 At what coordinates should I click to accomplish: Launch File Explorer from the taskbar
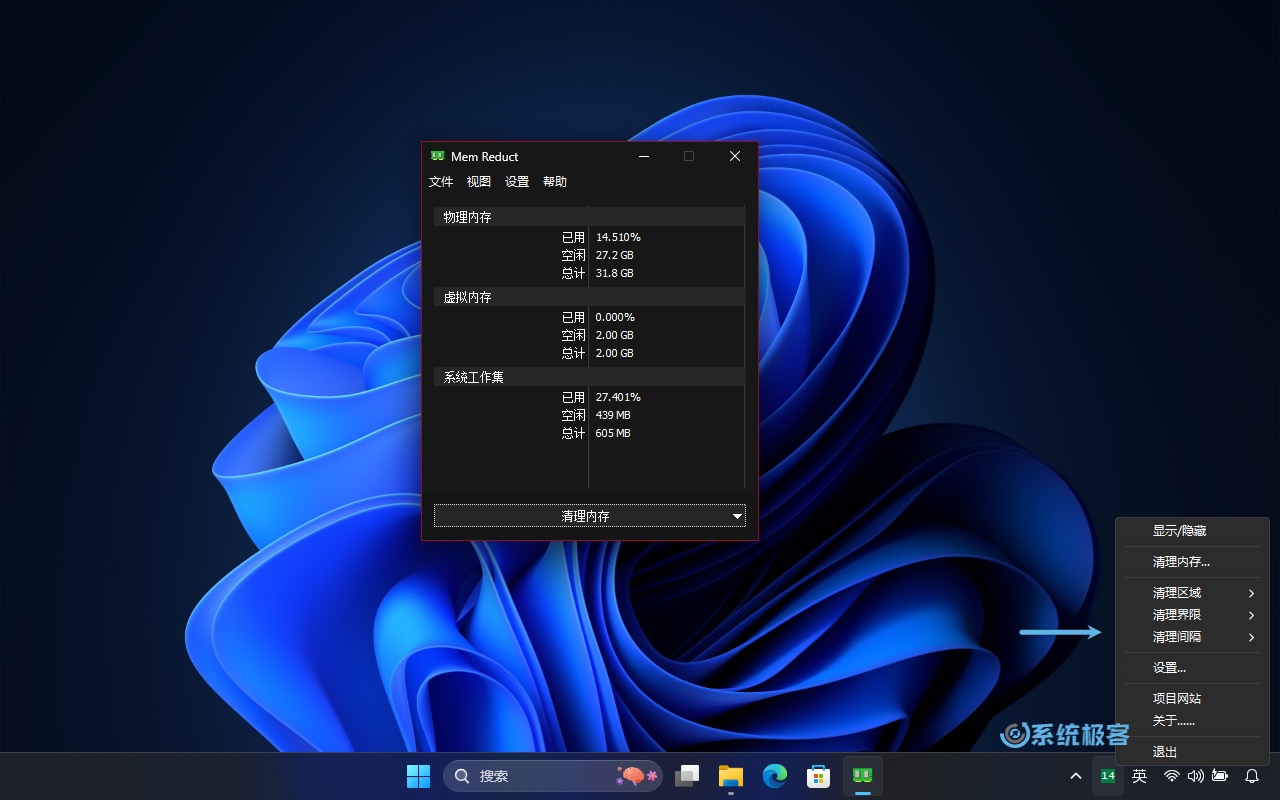tap(731, 776)
